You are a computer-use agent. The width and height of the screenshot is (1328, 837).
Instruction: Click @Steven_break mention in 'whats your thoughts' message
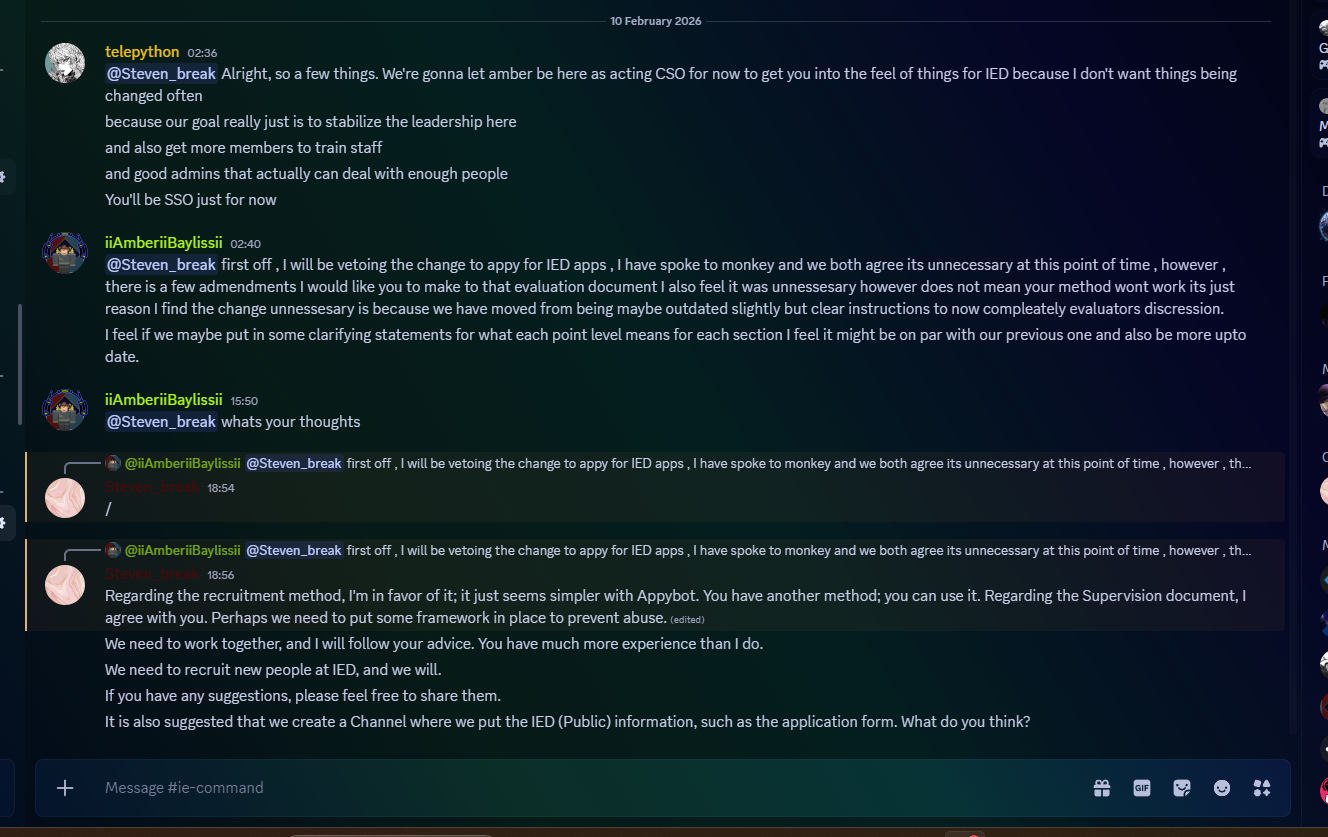161,422
